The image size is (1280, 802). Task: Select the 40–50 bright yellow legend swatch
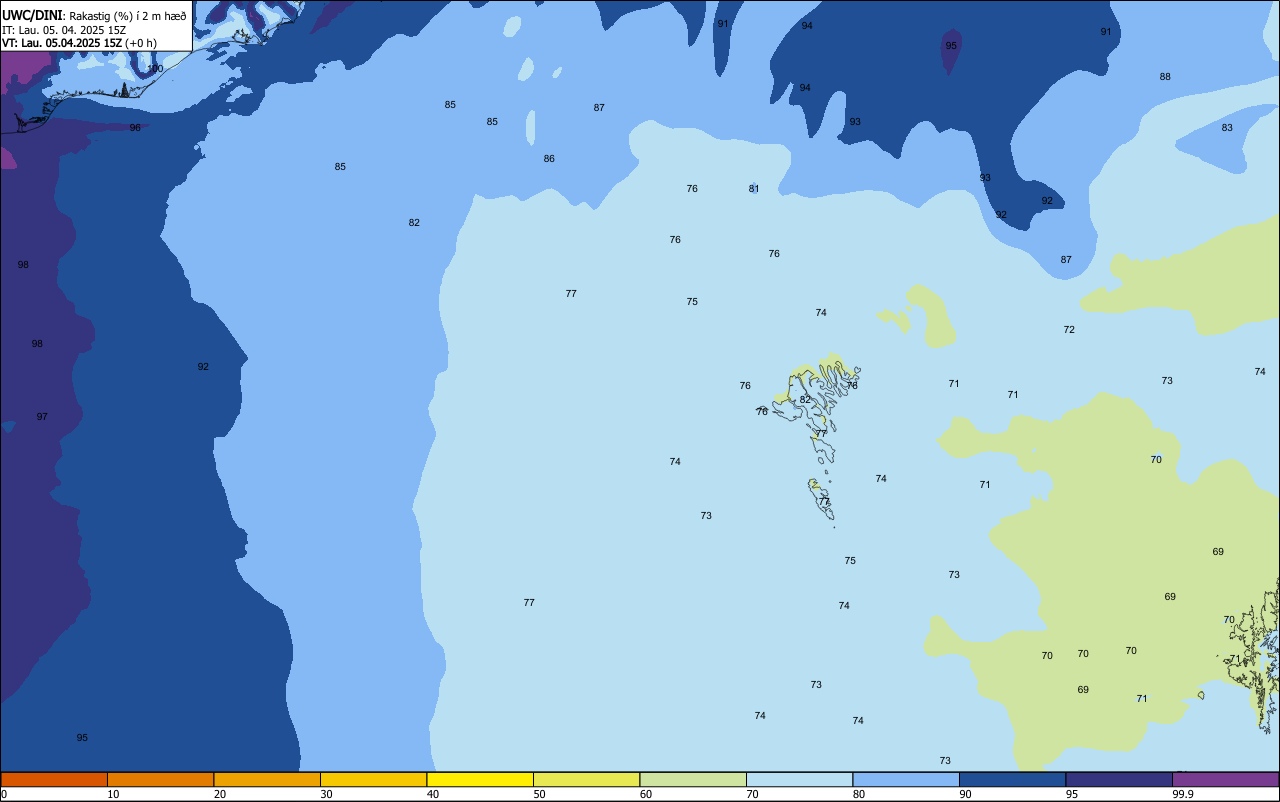coord(480,779)
